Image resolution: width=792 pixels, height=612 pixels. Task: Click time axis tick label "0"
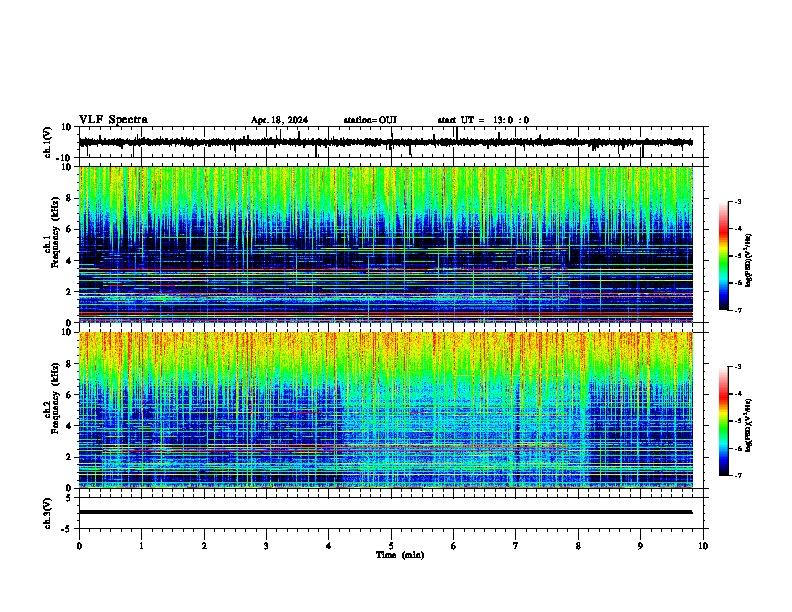point(79,546)
